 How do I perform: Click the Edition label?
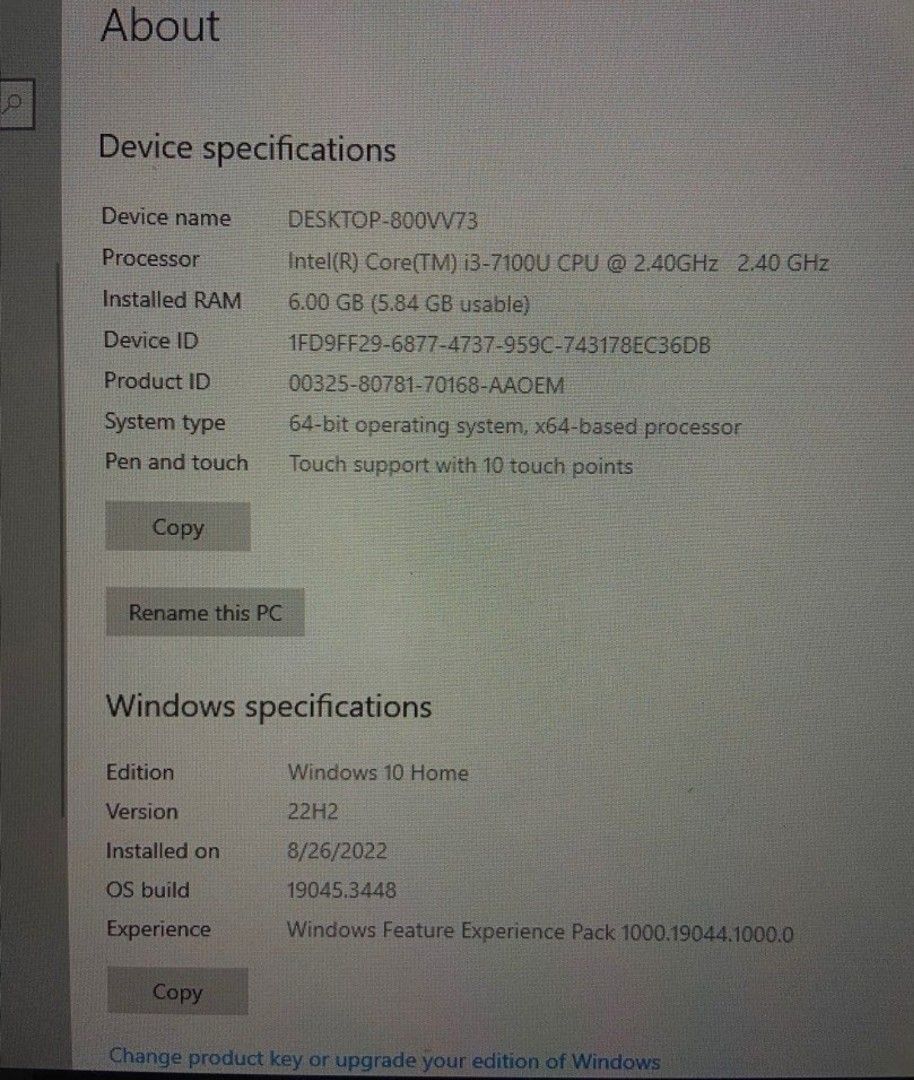pos(140,772)
